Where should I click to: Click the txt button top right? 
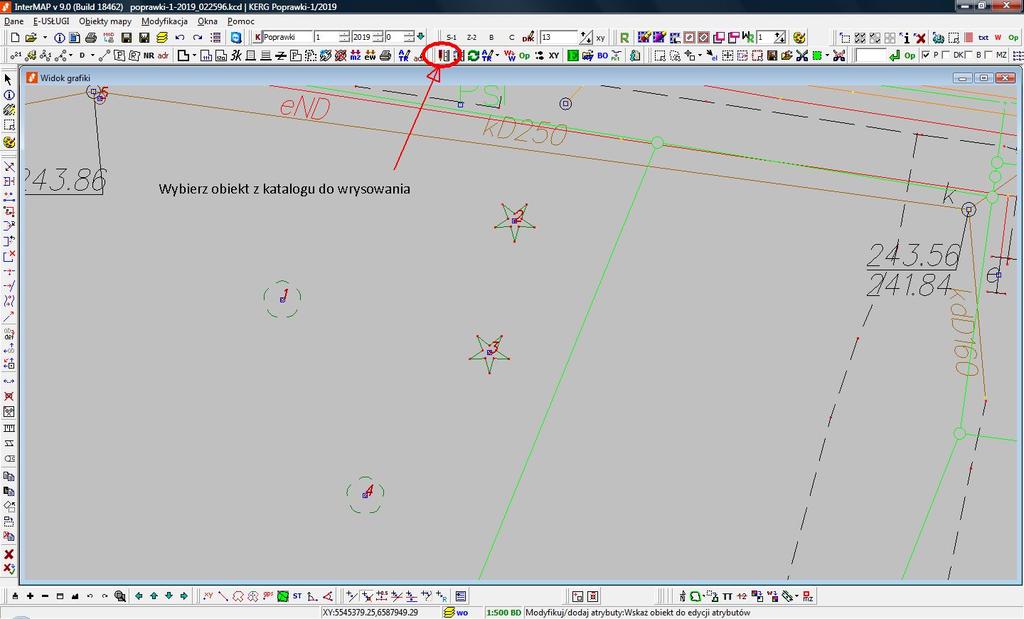tap(983, 38)
